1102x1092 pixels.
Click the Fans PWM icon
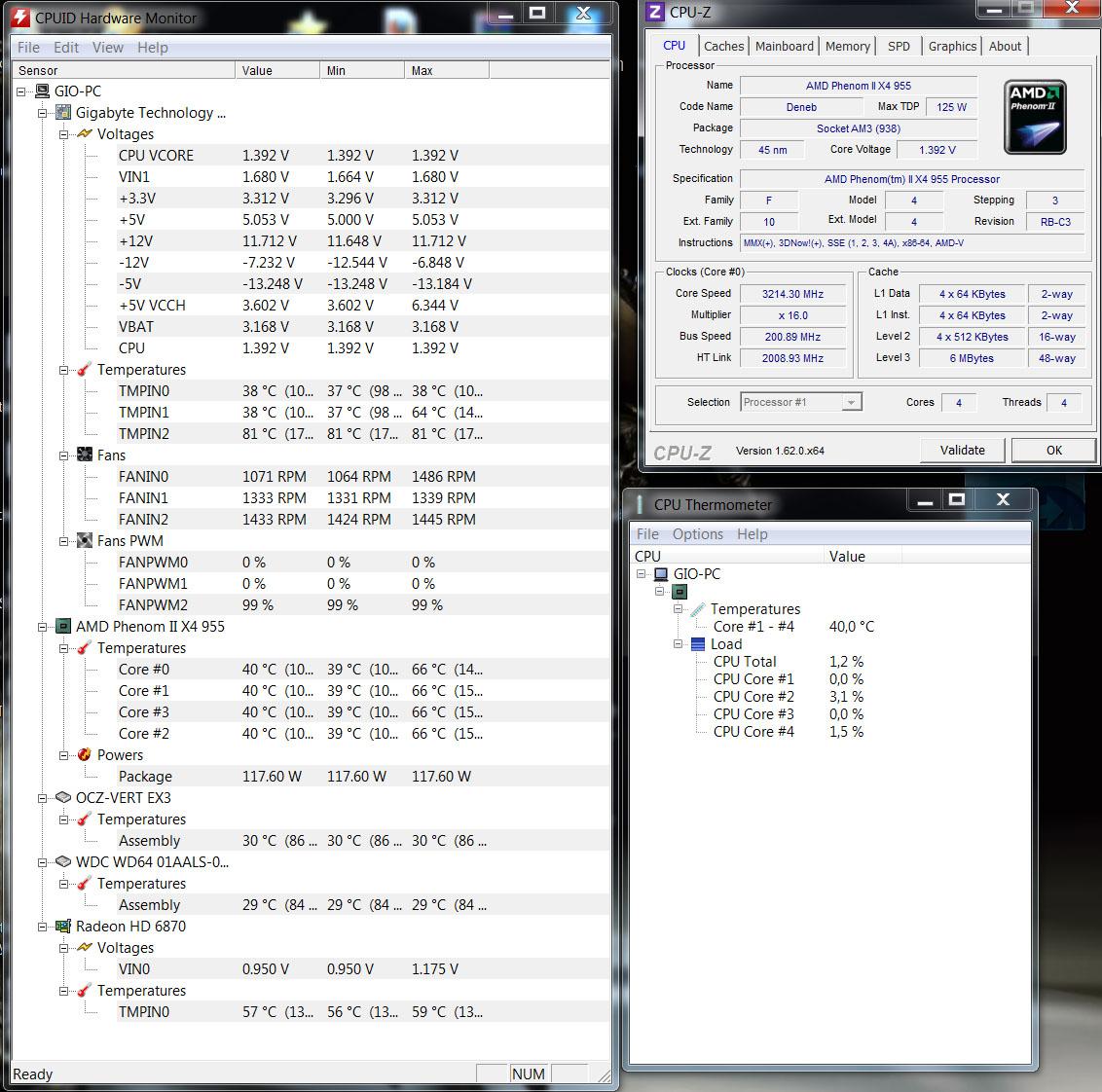pyautogui.click(x=85, y=540)
